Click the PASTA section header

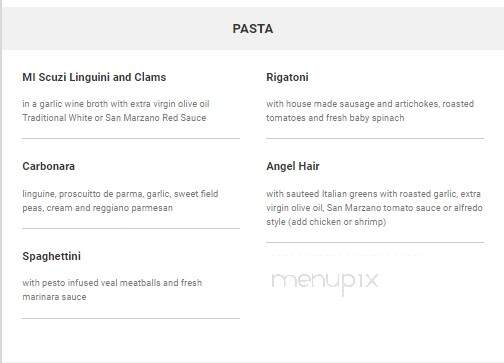(x=253, y=29)
